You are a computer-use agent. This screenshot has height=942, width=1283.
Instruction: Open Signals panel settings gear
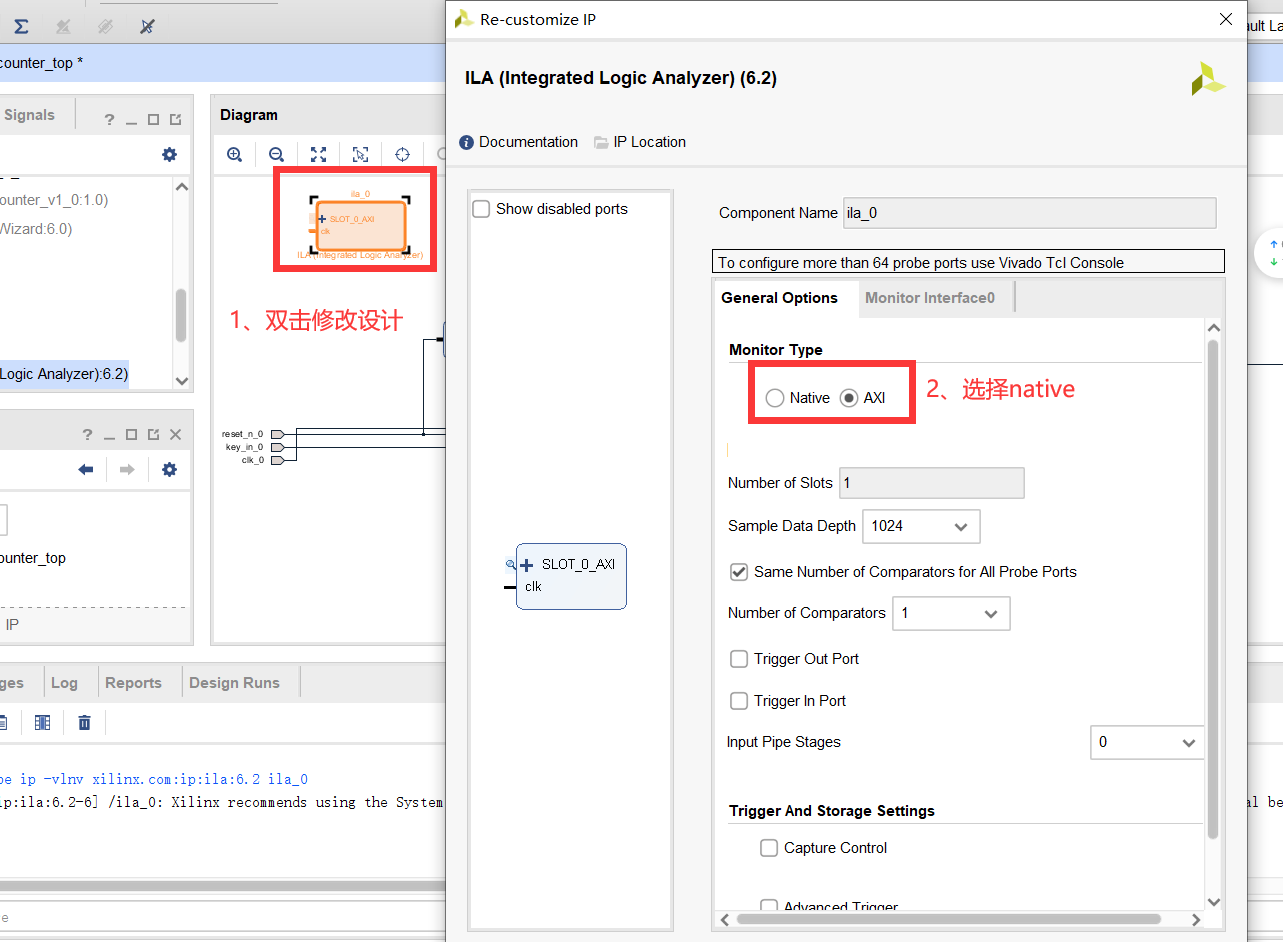pyautogui.click(x=169, y=154)
